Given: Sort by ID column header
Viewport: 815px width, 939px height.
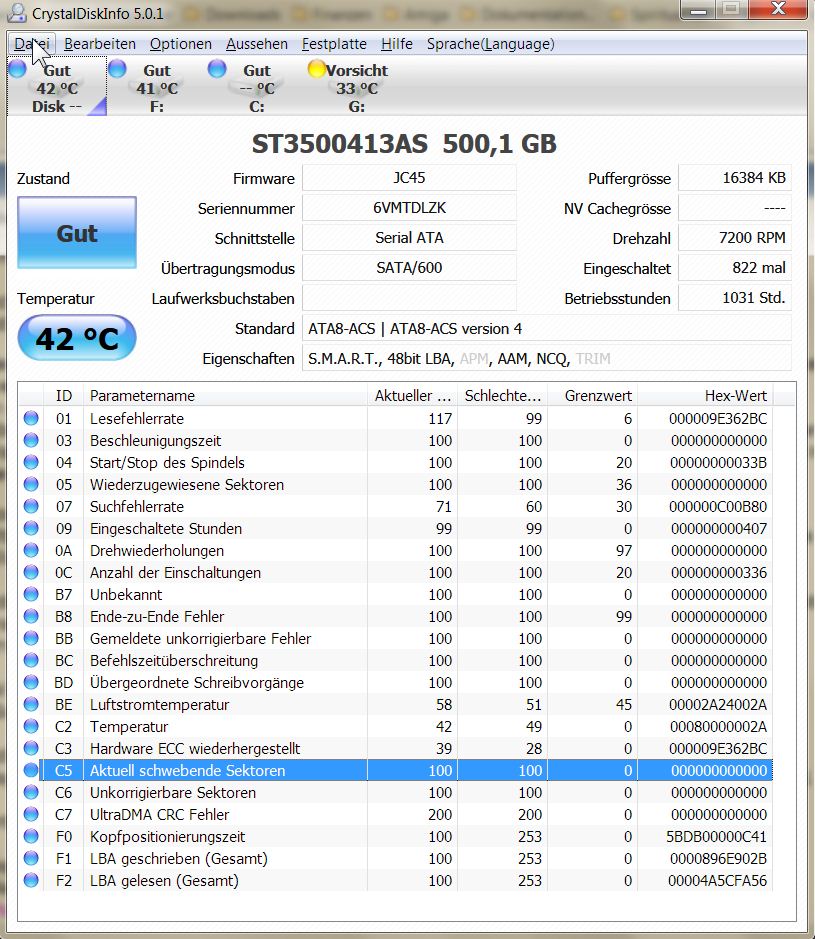Looking at the screenshot, I should 63,395.
